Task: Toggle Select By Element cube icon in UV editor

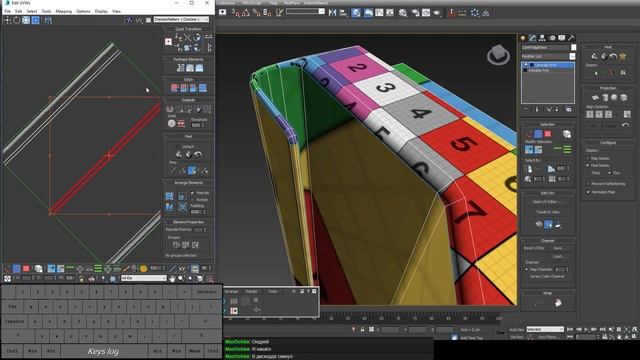Action: (38, 268)
